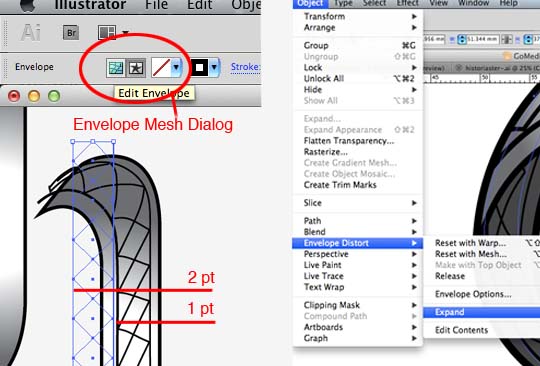
Task: Click the constrain proportions link icon
Action: point(506,39)
